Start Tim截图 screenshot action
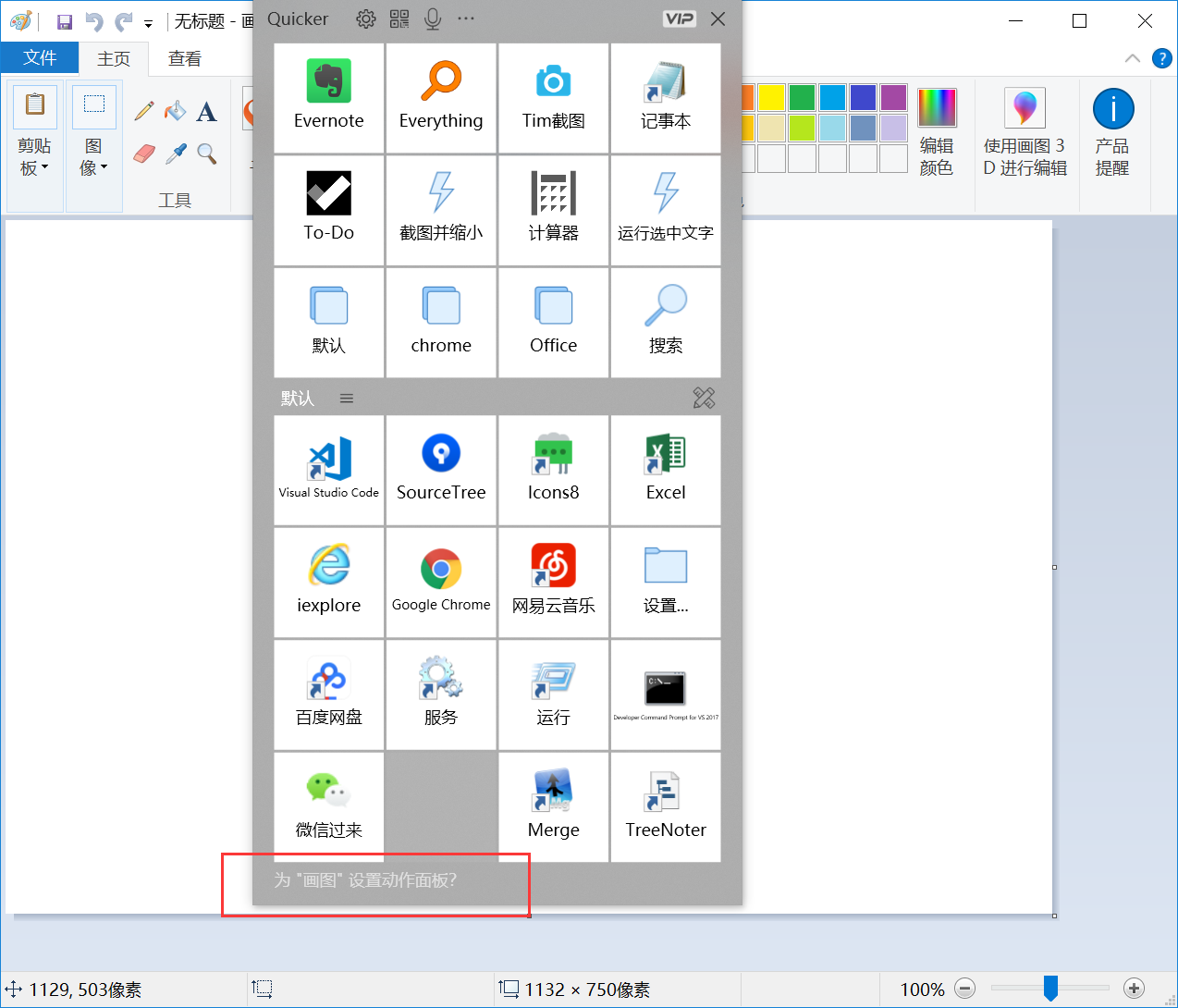This screenshot has height=1008, width=1178. pos(553,98)
